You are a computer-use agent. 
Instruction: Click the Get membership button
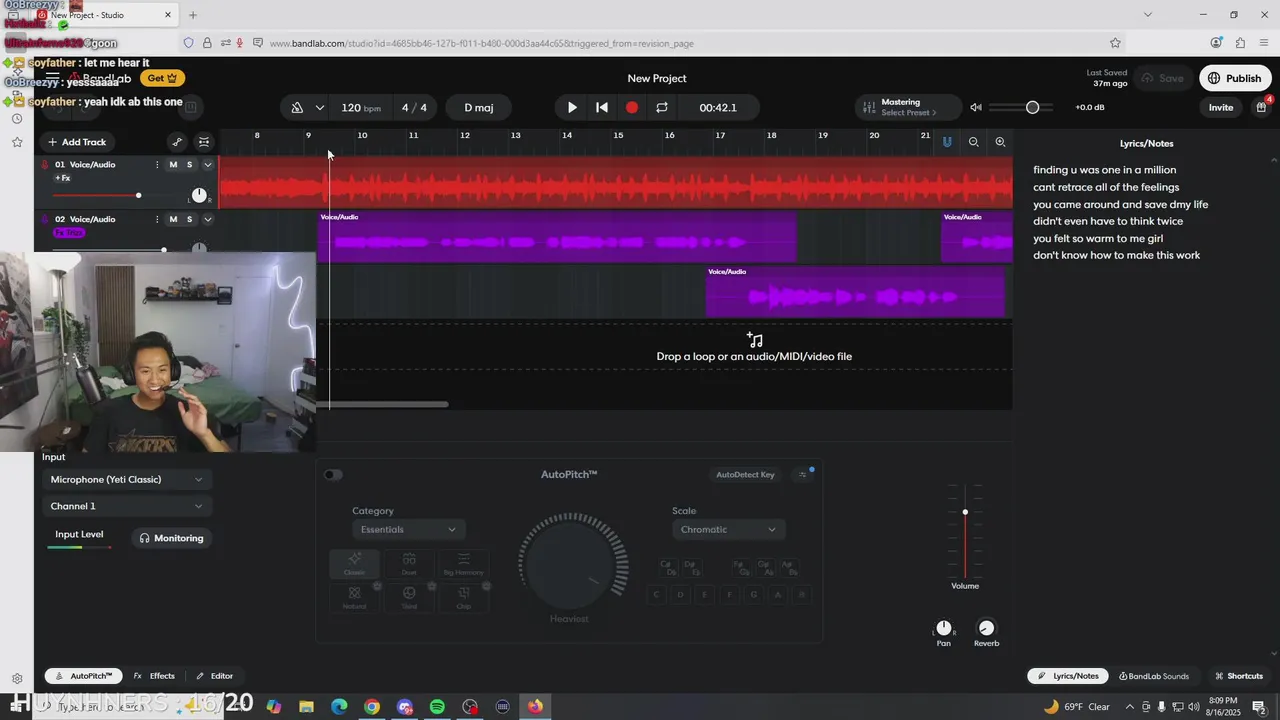click(x=163, y=78)
